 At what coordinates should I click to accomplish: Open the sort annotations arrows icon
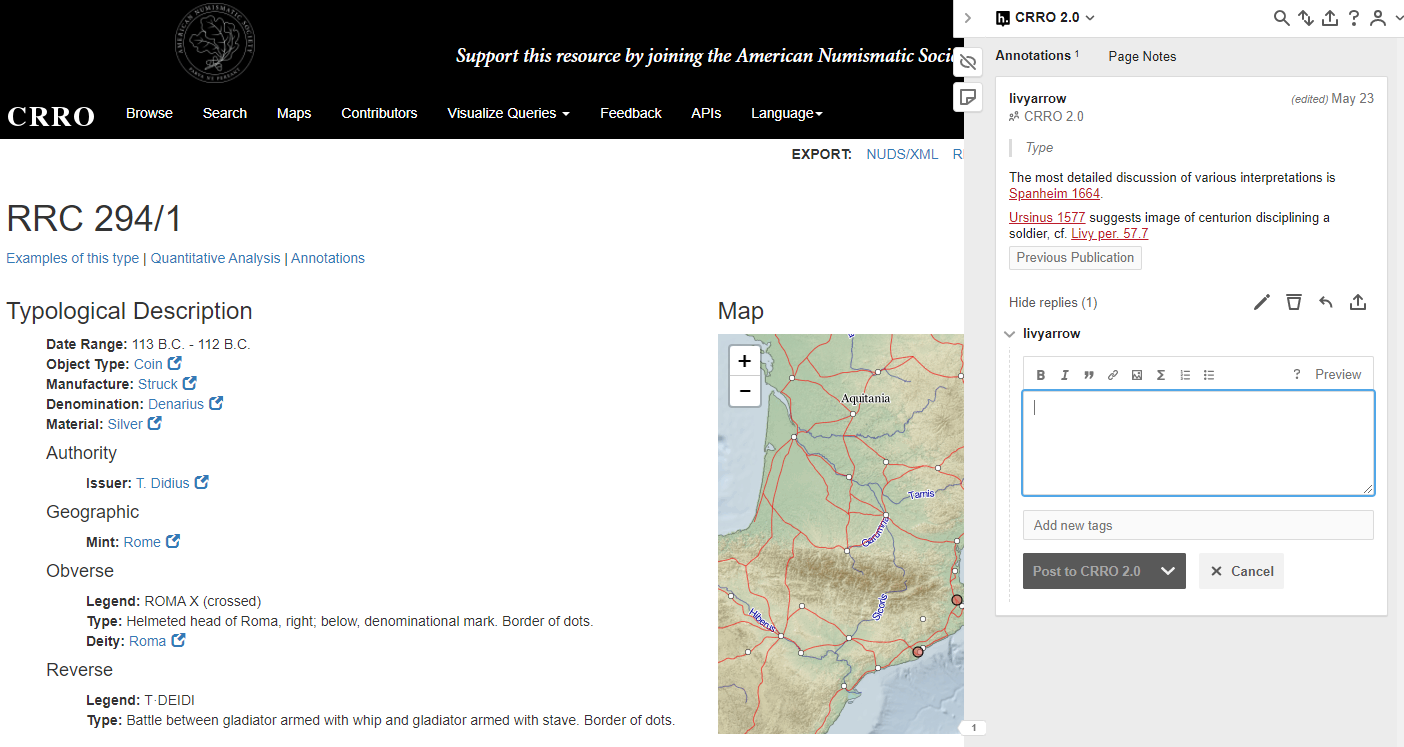coord(1306,18)
